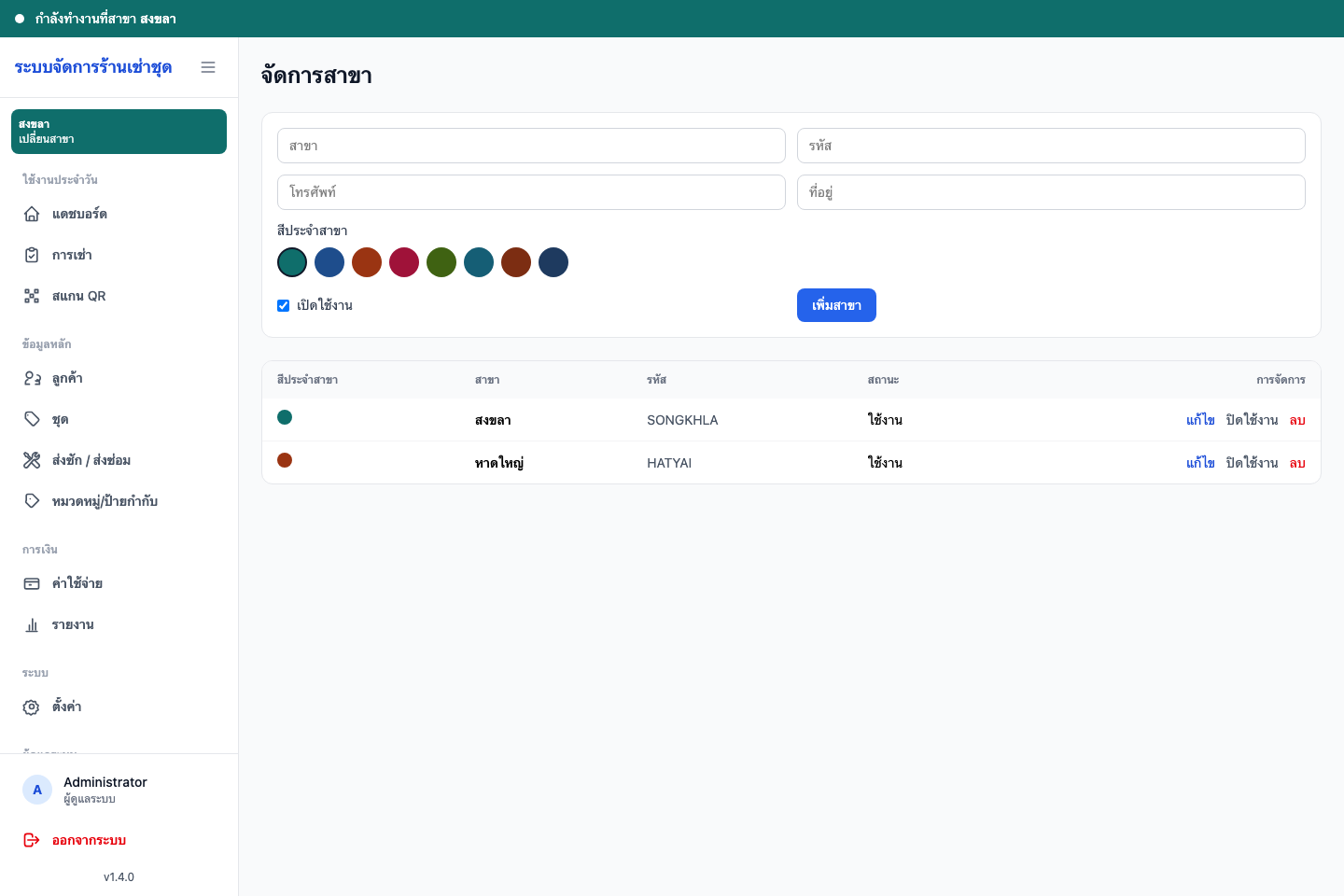This screenshot has width=1344, height=896.
Task: Click the สาขา name input field
Action: click(x=531, y=146)
